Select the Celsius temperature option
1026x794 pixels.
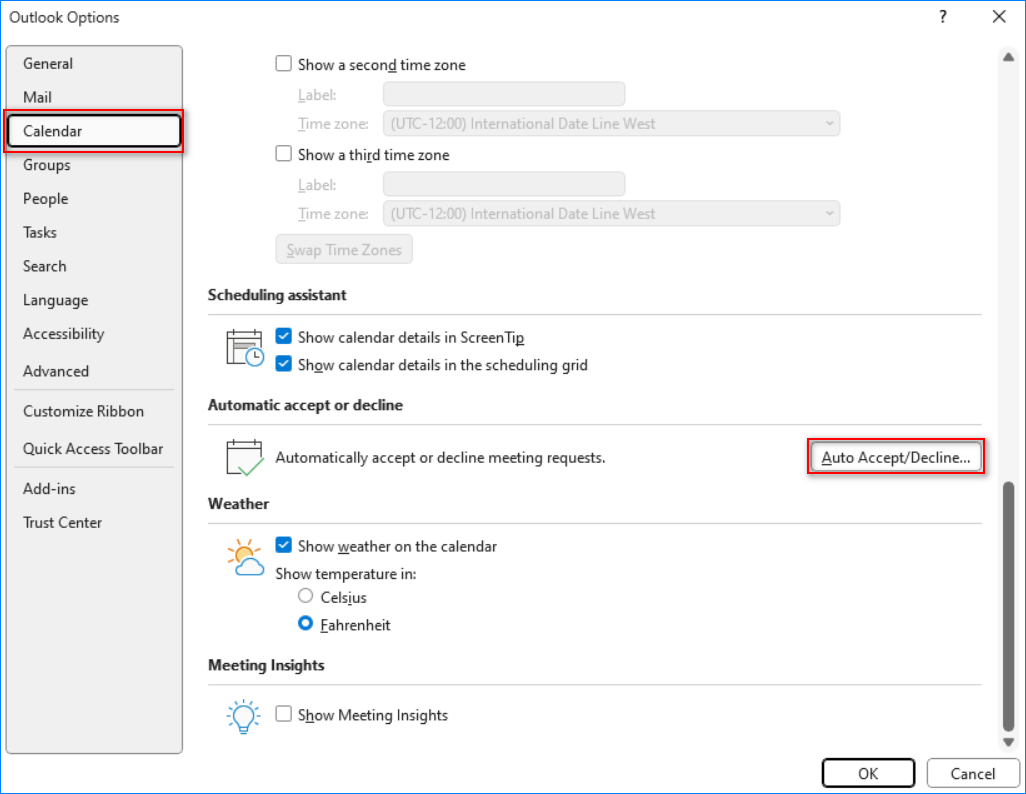click(x=305, y=596)
